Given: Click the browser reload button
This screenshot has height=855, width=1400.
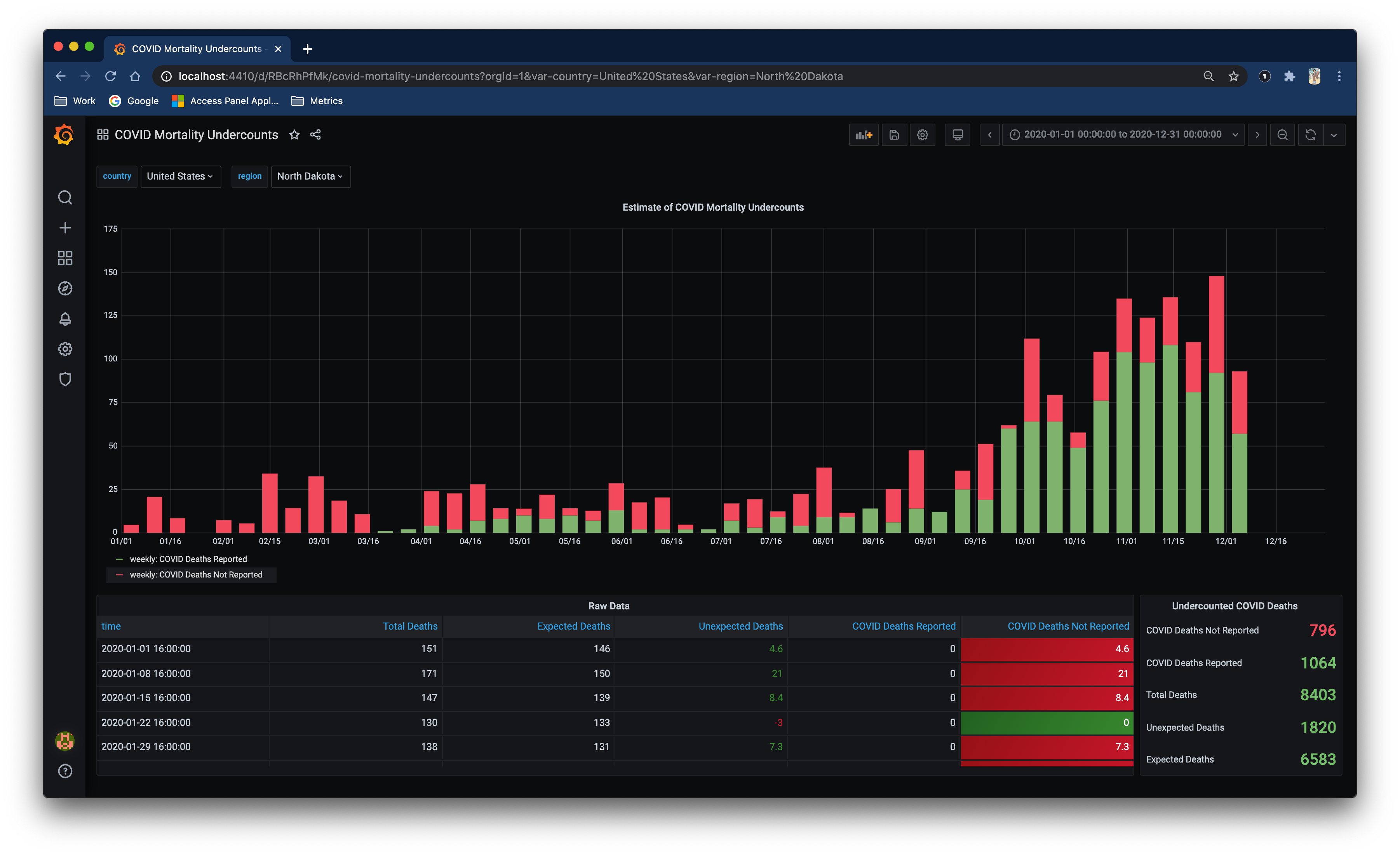Looking at the screenshot, I should [110, 76].
